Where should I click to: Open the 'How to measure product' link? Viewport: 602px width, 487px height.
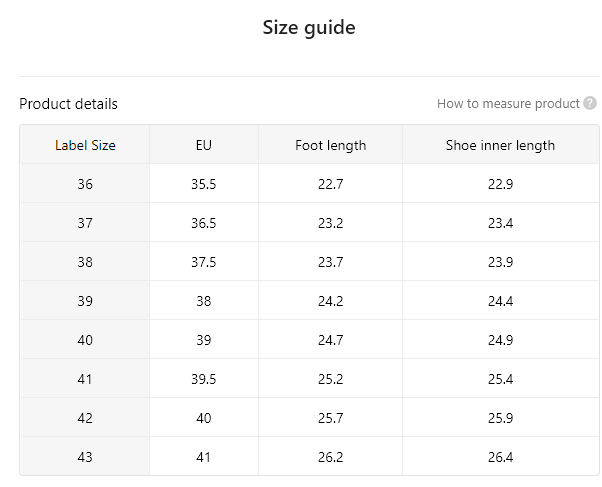click(508, 104)
